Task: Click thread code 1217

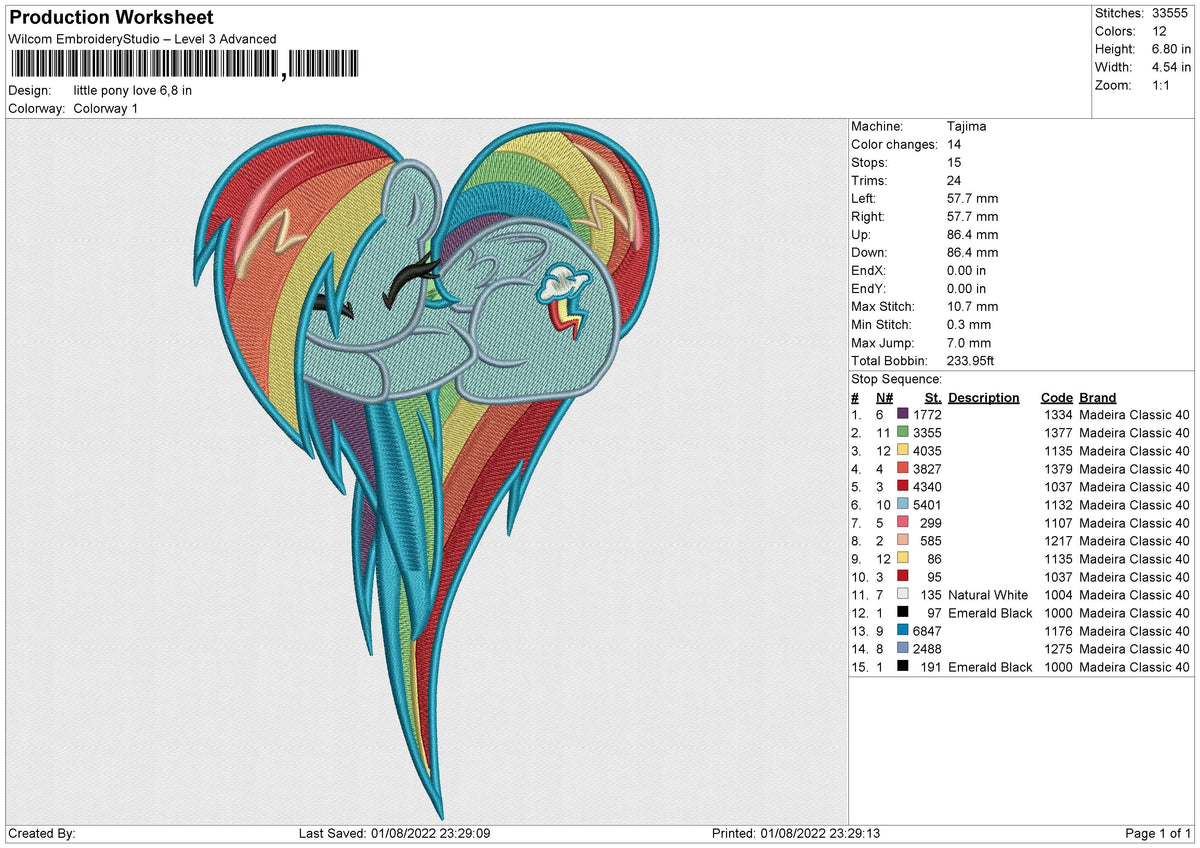Action: pos(1058,540)
